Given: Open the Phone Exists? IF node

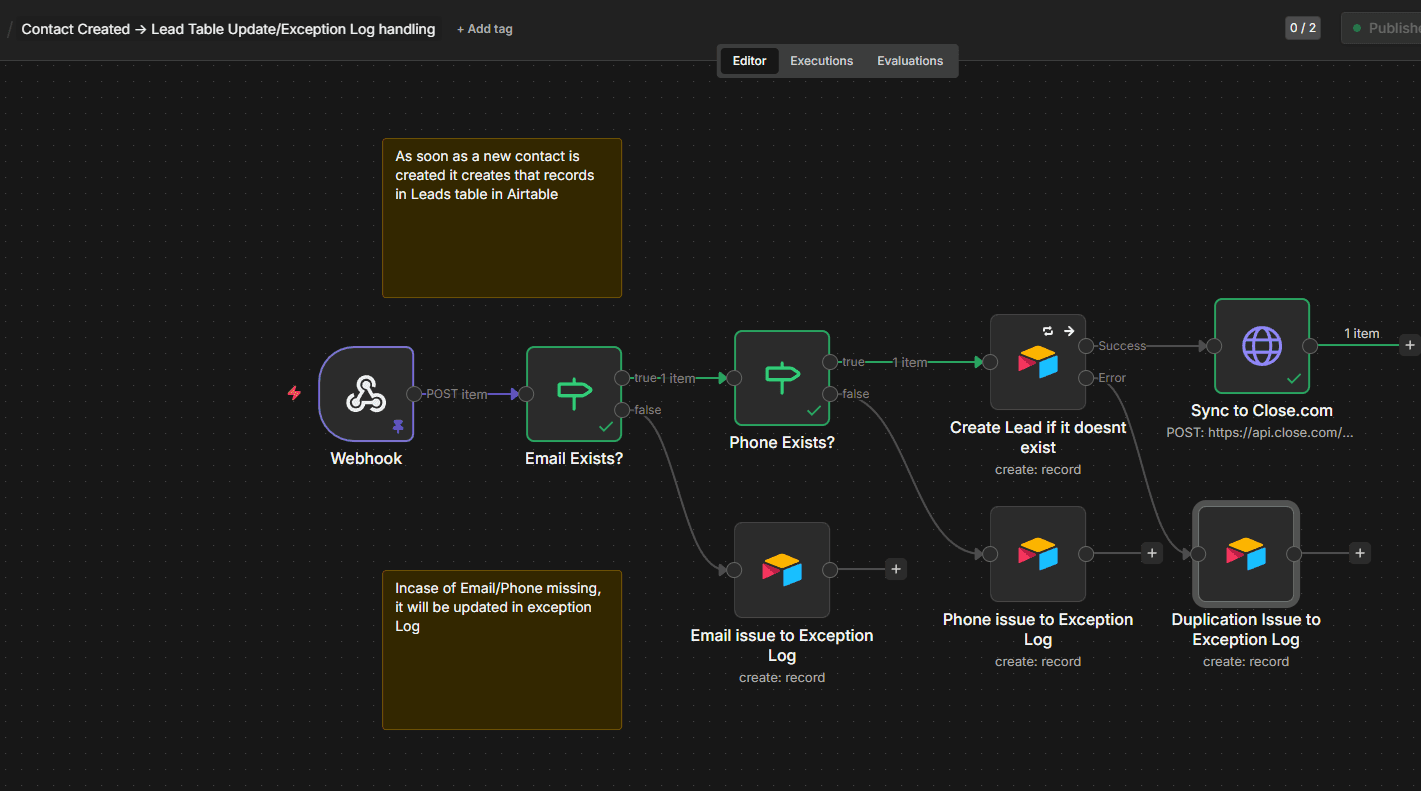Looking at the screenshot, I should [782, 378].
